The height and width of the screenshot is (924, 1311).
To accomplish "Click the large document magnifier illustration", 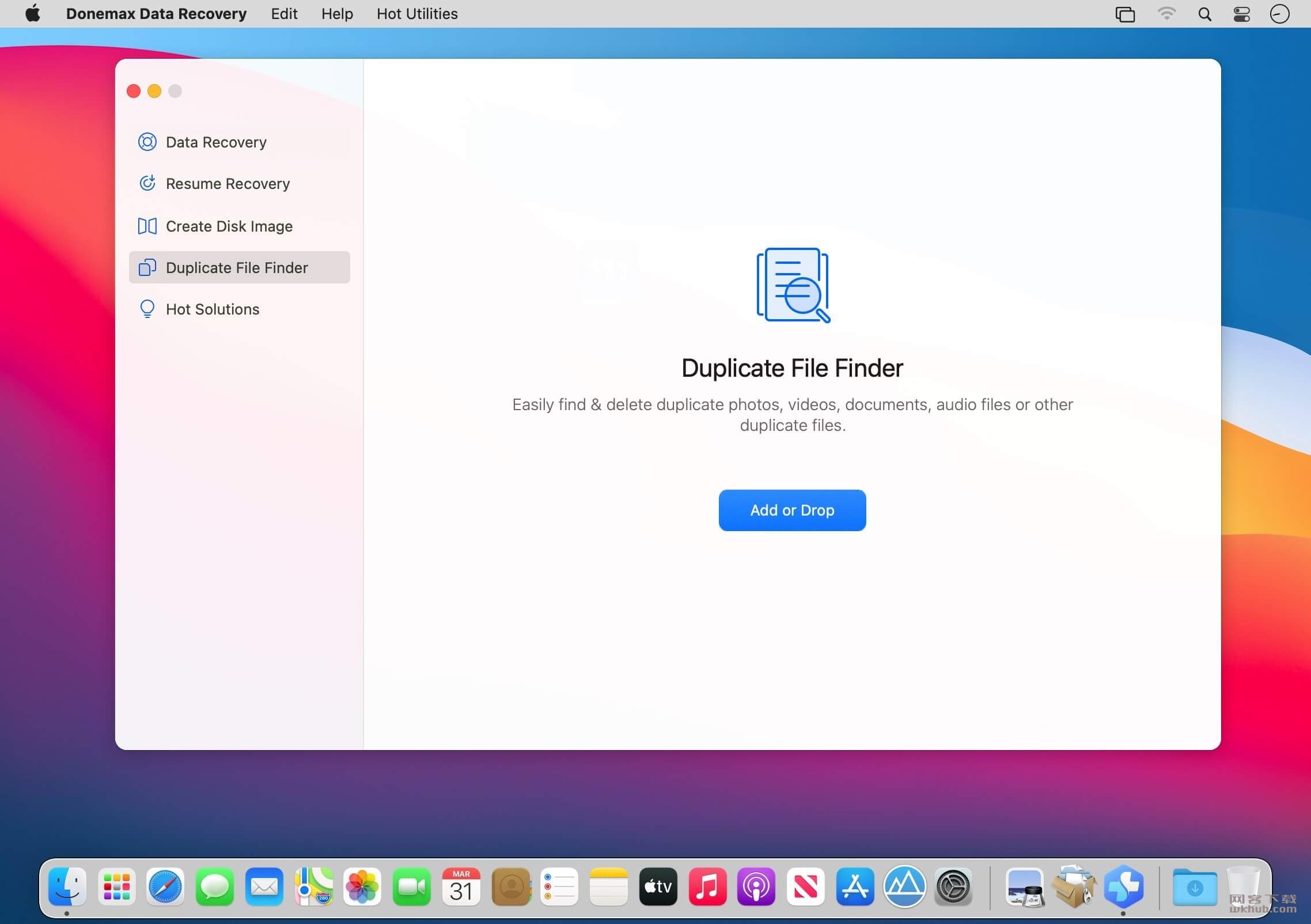I will pyautogui.click(x=793, y=285).
